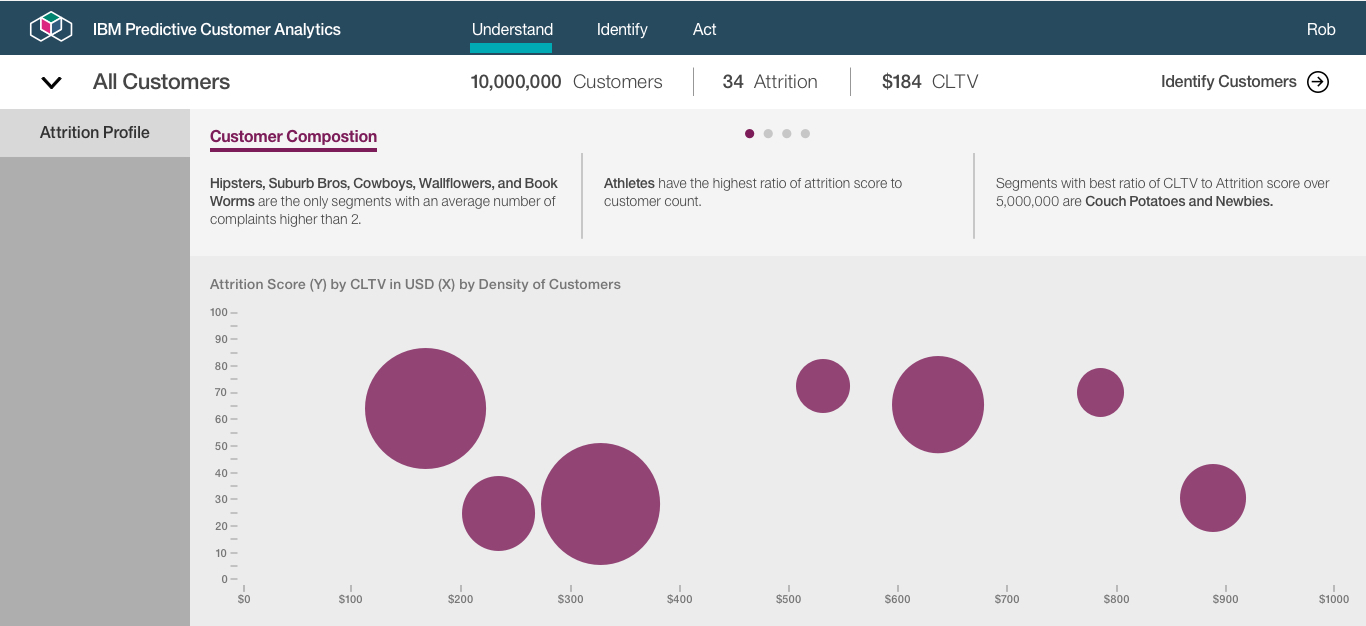Image resolution: width=1366 pixels, height=626 pixels.
Task: Select the bubble near $890 CLTV
Action: coord(1213,498)
